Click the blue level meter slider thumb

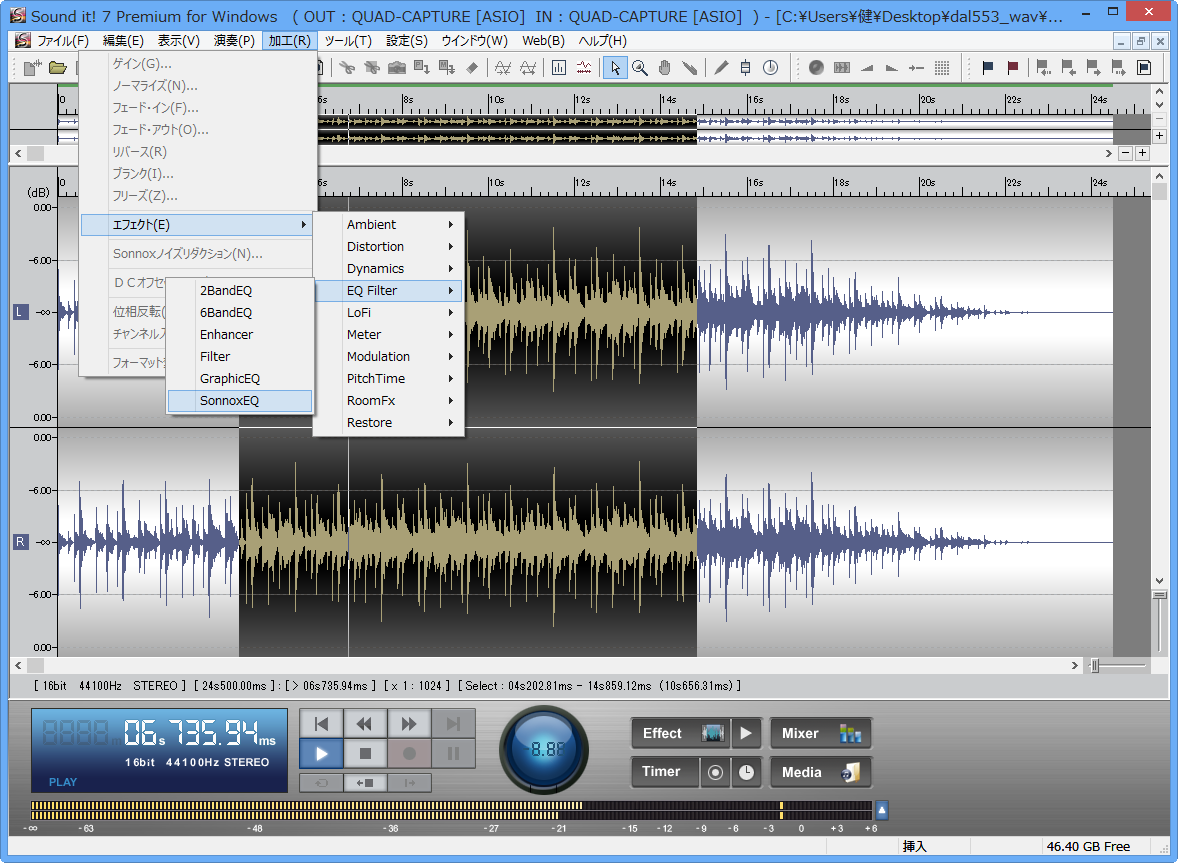[882, 810]
